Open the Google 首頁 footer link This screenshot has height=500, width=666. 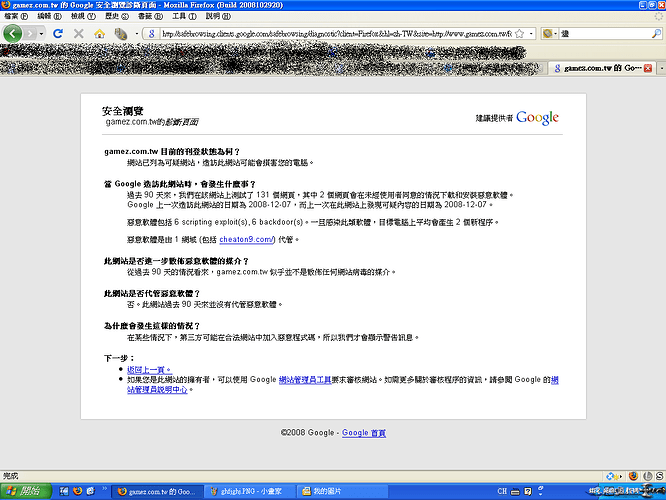(364, 433)
